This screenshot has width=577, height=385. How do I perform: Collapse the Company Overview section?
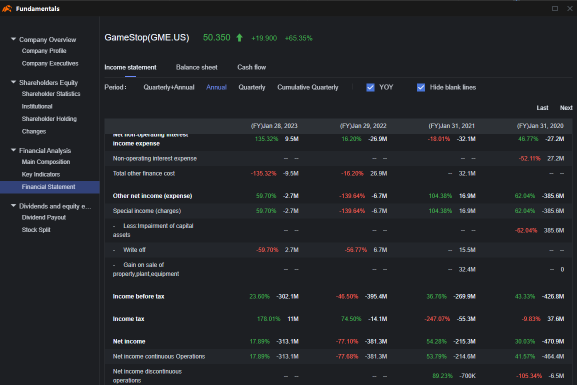click(x=14, y=39)
